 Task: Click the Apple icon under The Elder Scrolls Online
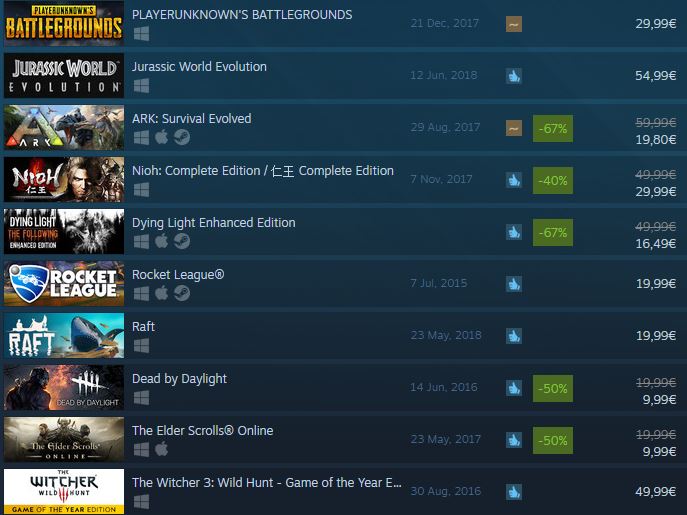[x=161, y=449]
